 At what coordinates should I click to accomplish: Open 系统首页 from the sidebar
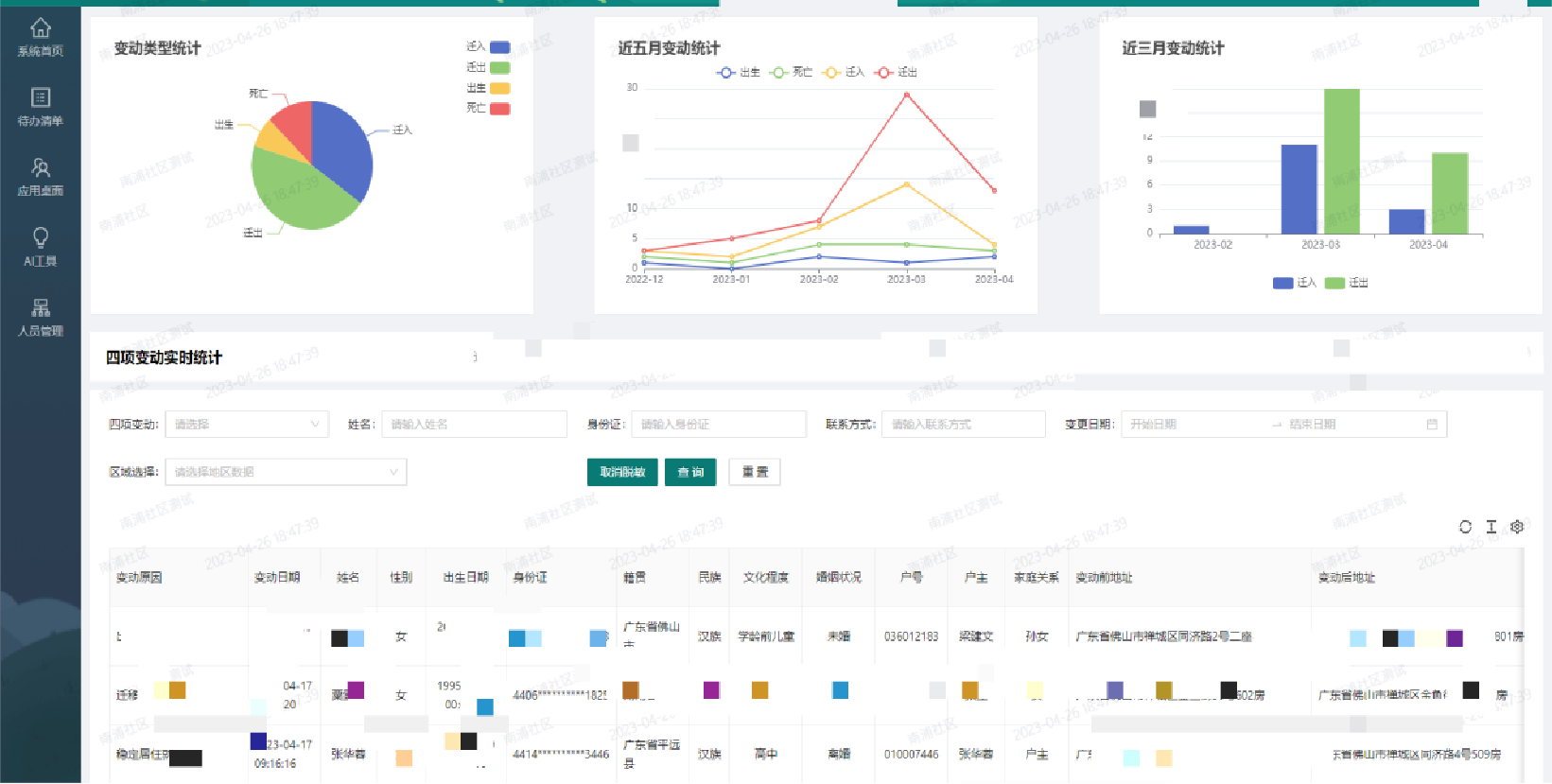40,37
